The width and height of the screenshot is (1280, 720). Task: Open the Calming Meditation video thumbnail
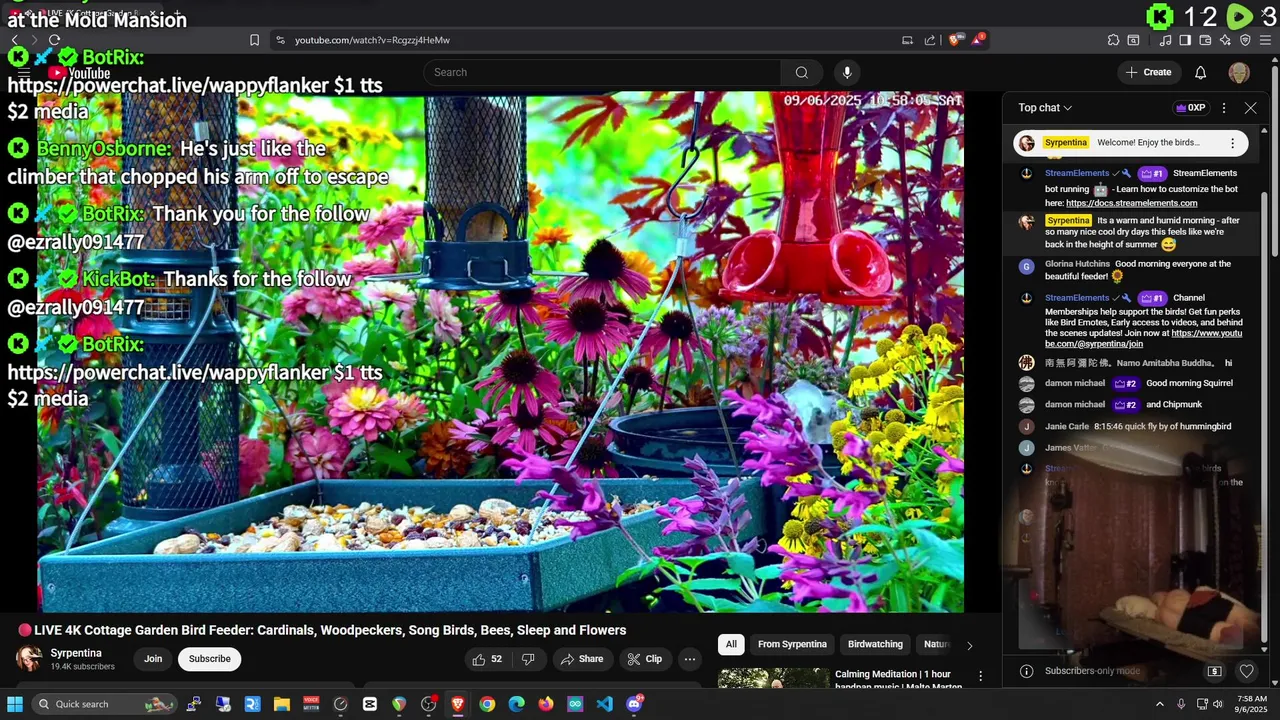pyautogui.click(x=772, y=679)
